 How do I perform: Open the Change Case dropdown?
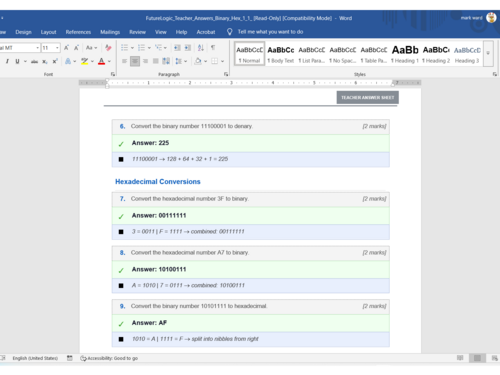(x=91, y=48)
